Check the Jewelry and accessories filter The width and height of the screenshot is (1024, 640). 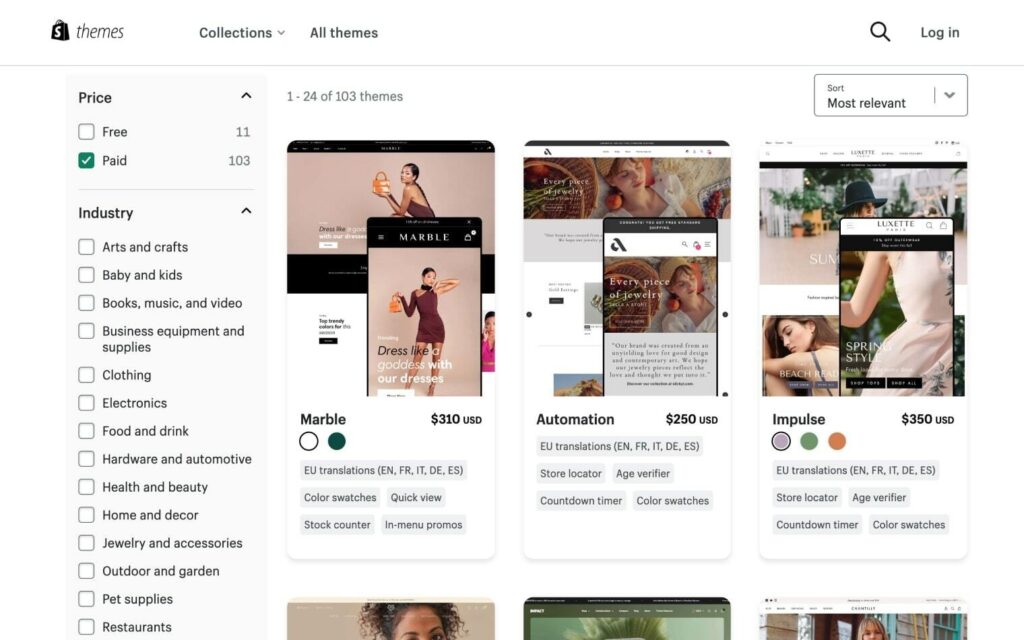tap(86, 543)
